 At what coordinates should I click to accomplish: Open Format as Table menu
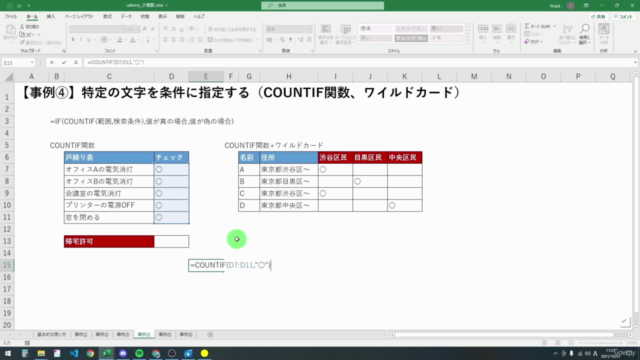(x=345, y=34)
